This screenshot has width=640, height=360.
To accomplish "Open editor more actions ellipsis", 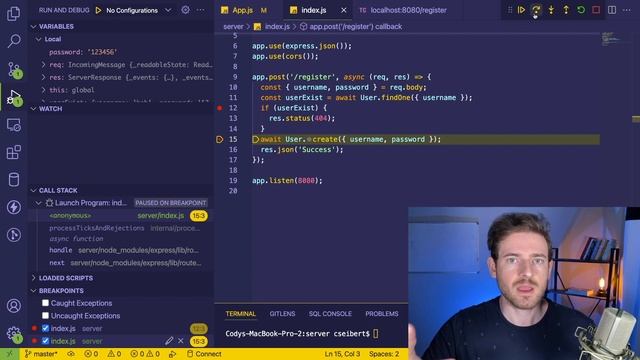I will [627, 10].
